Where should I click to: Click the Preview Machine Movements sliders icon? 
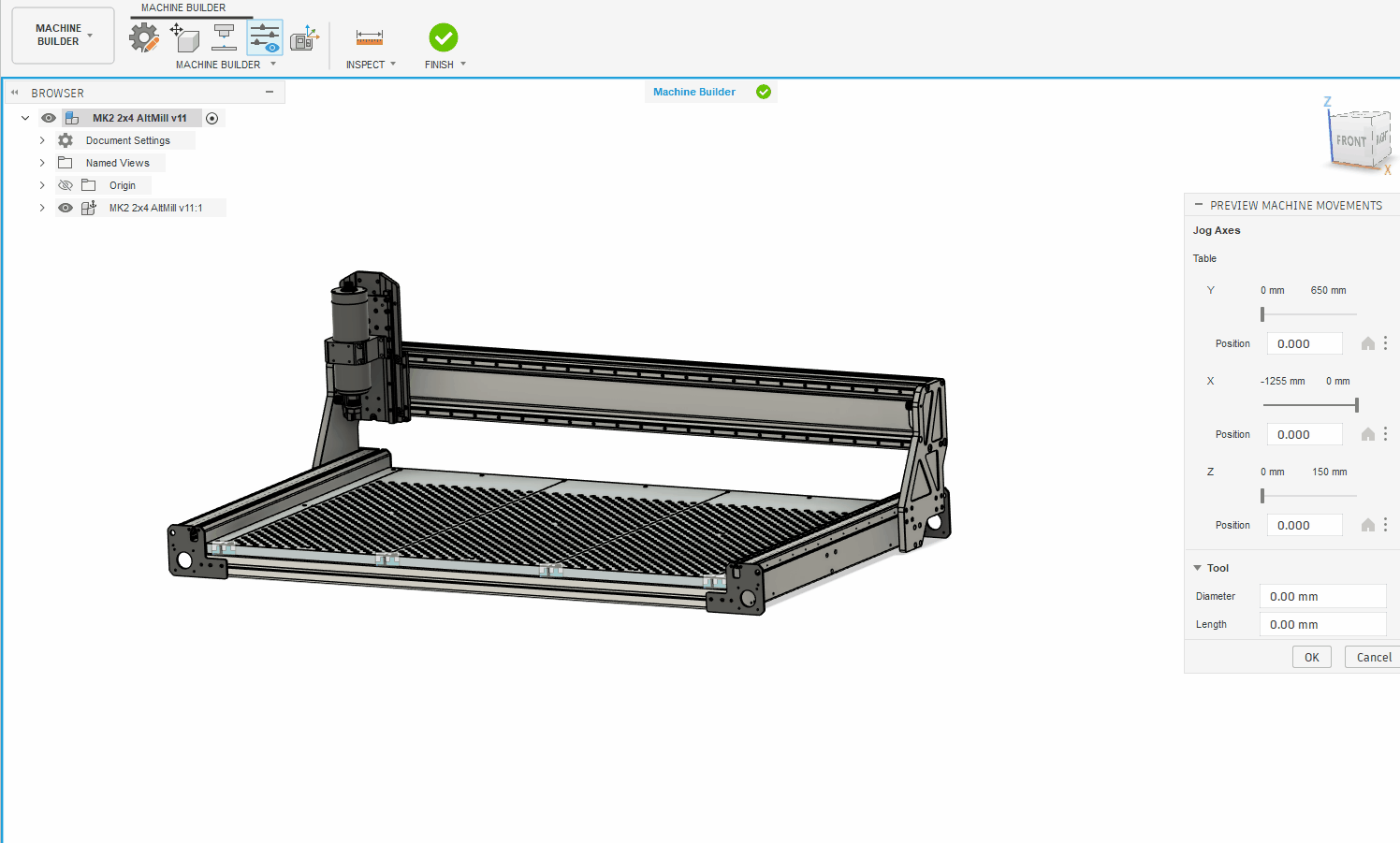[265, 38]
